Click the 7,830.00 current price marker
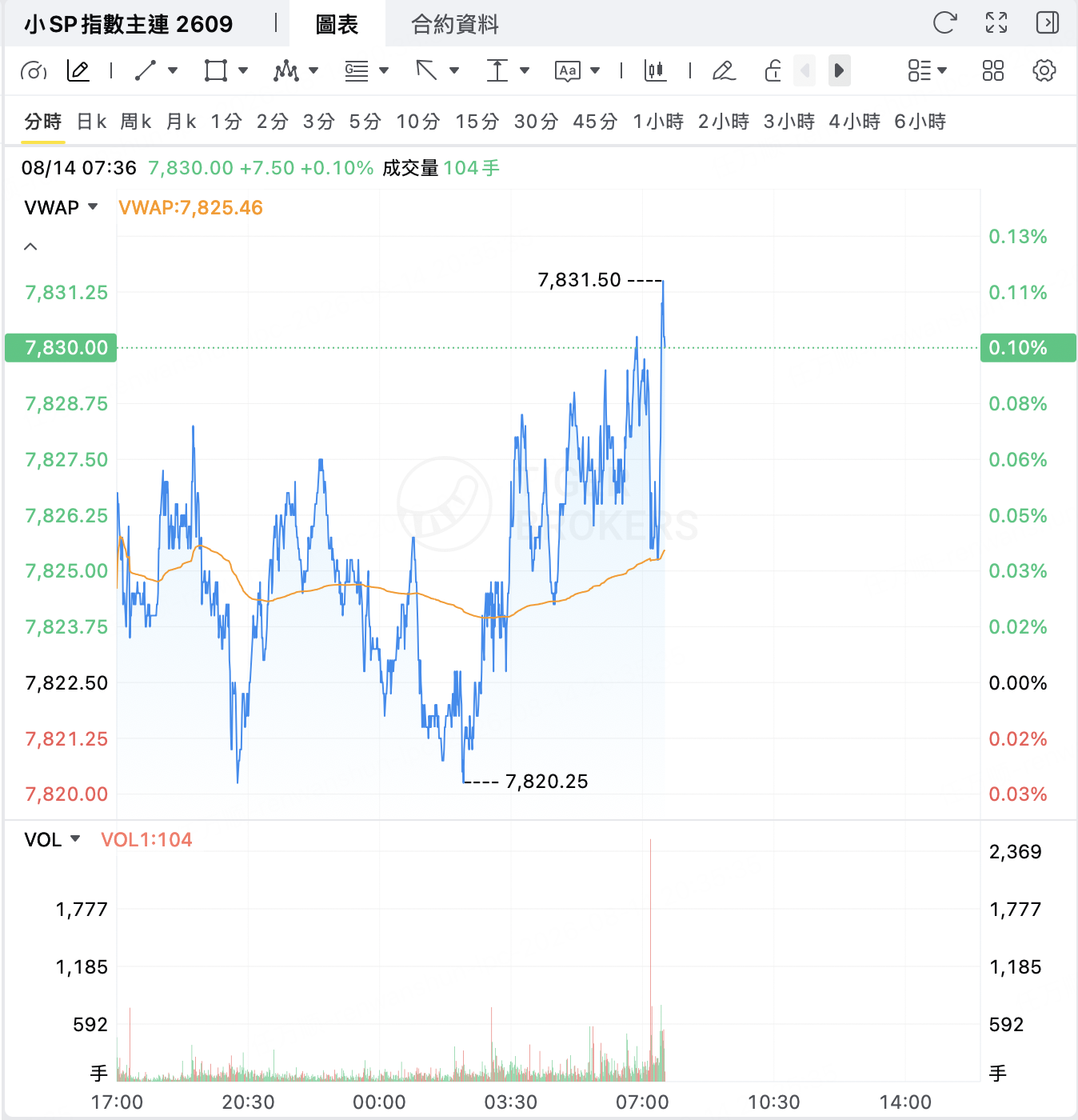The height and width of the screenshot is (1120, 1078). 61,348
